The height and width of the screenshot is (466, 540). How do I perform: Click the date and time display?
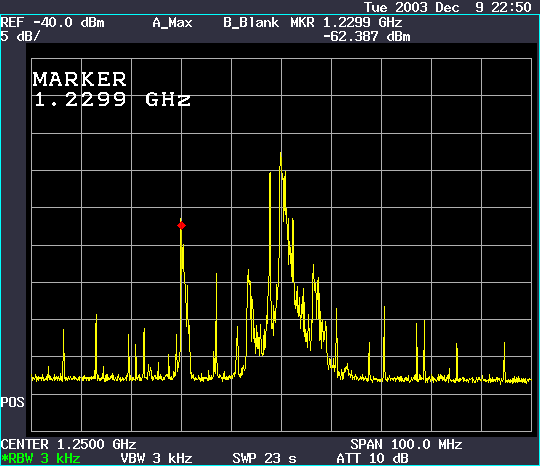click(448, 7)
